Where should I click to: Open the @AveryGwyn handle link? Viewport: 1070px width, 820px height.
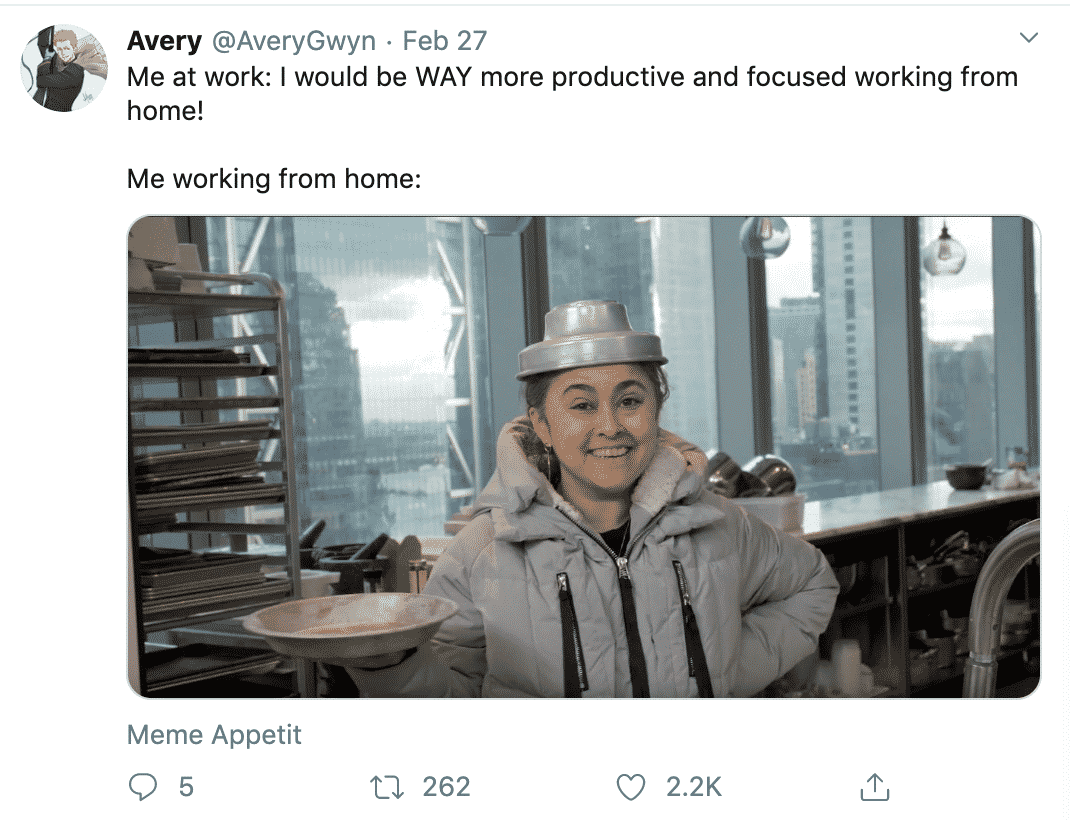pos(294,41)
